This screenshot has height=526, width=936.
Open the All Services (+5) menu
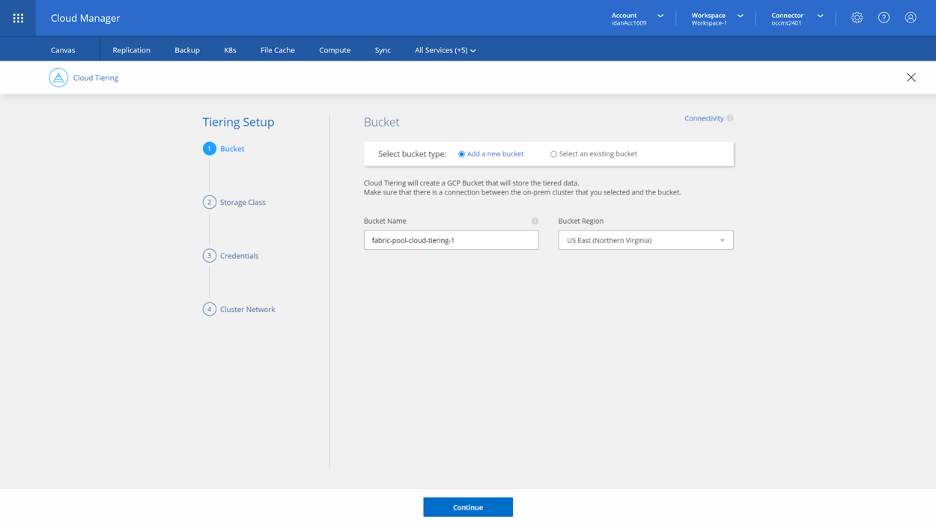pos(445,50)
